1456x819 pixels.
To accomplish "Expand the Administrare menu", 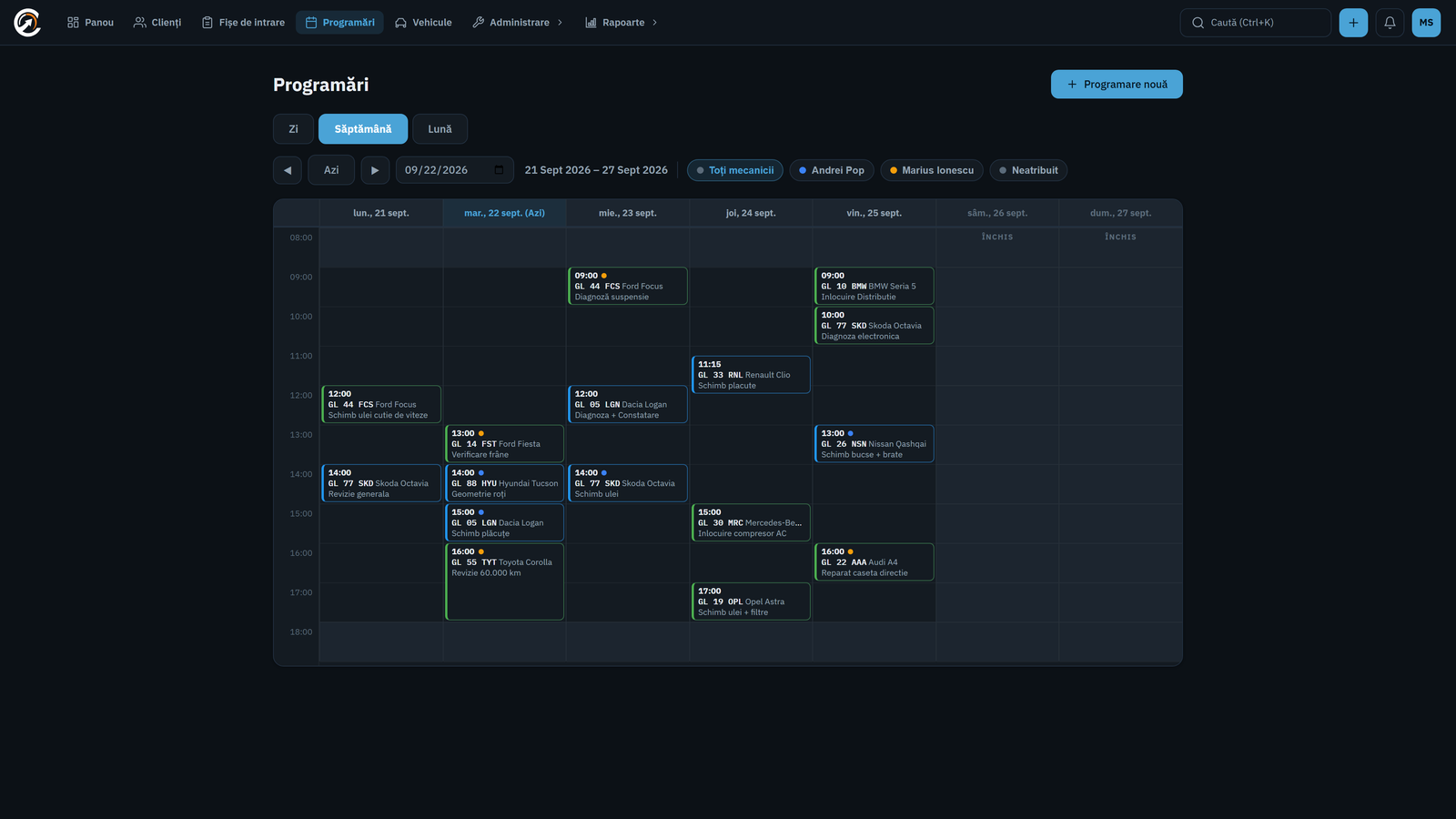I will tap(518, 23).
